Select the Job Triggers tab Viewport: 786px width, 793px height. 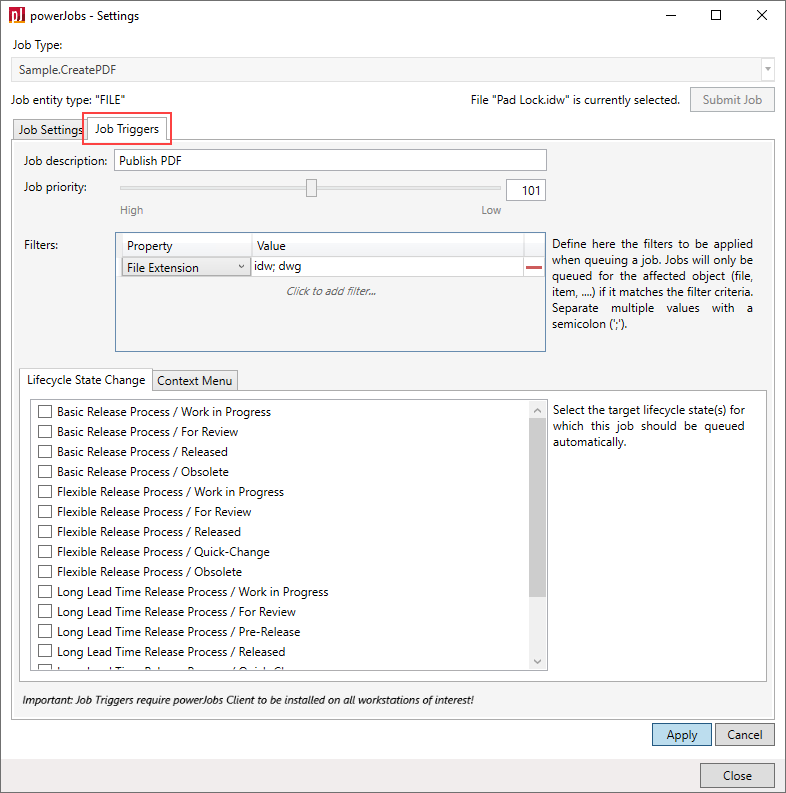[127, 129]
